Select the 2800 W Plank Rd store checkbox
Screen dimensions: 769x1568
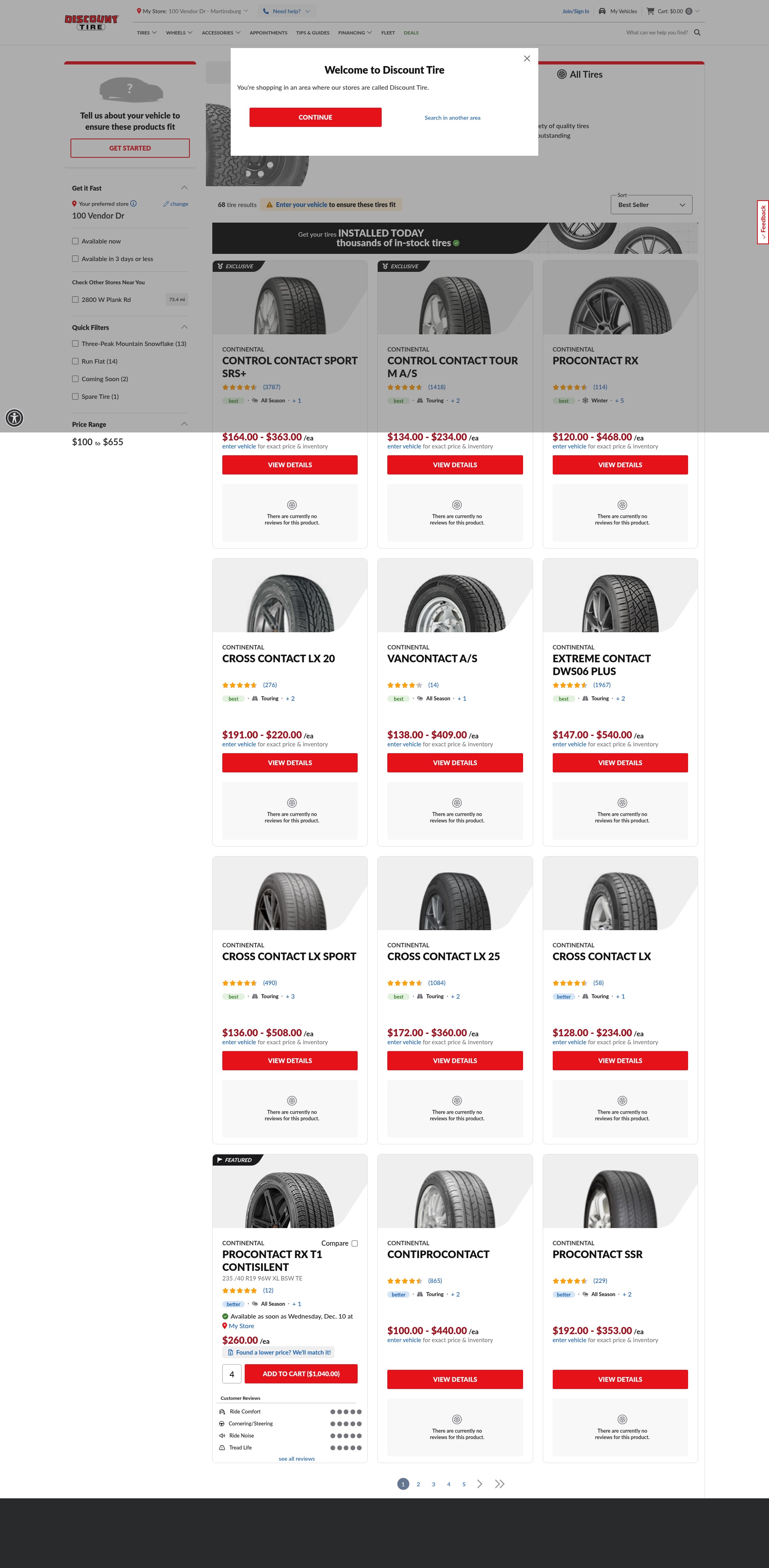click(76, 300)
